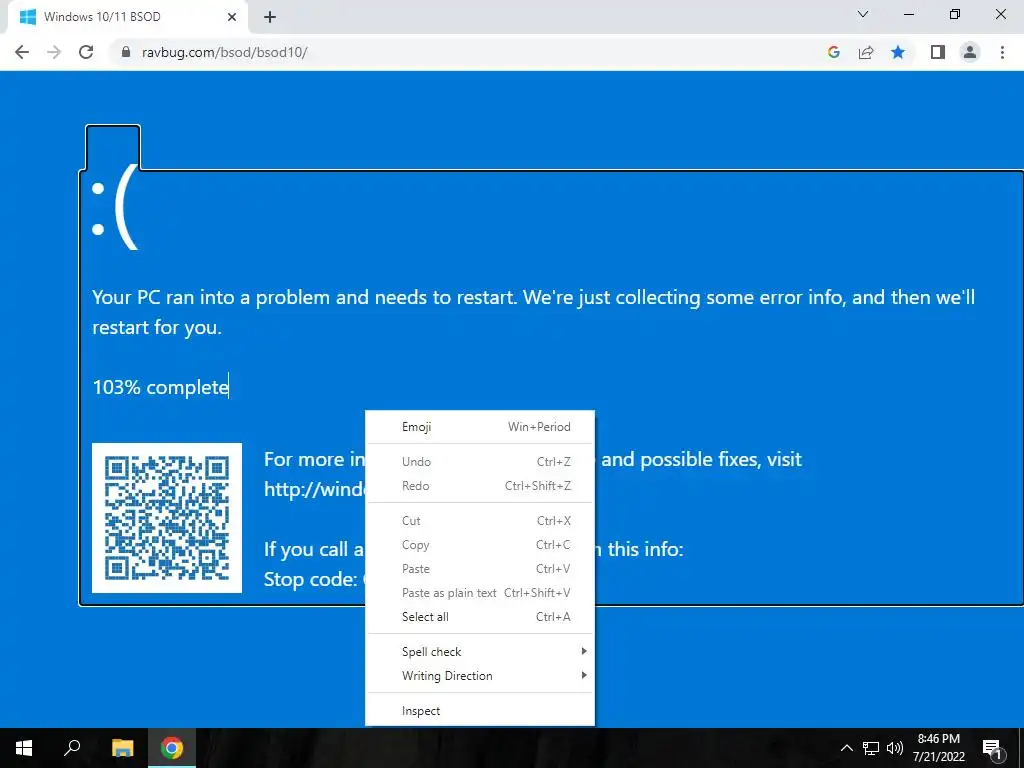The width and height of the screenshot is (1024, 768).
Task: Click the '103% complete' text
Action: pyautogui.click(x=161, y=387)
